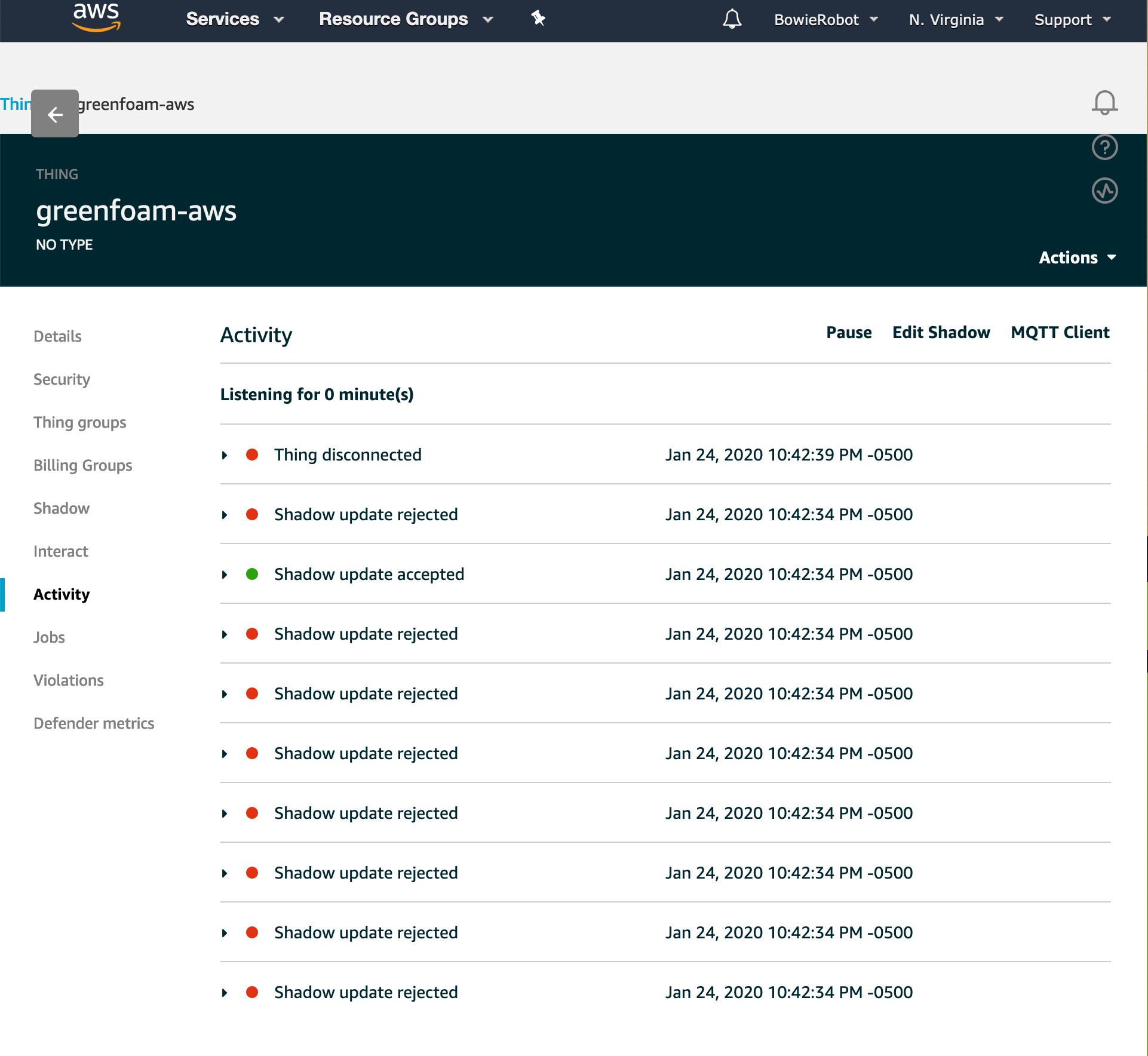This screenshot has height=1056, width=1148.
Task: Open the Defender metrics sidebar tab
Action: [x=94, y=723]
